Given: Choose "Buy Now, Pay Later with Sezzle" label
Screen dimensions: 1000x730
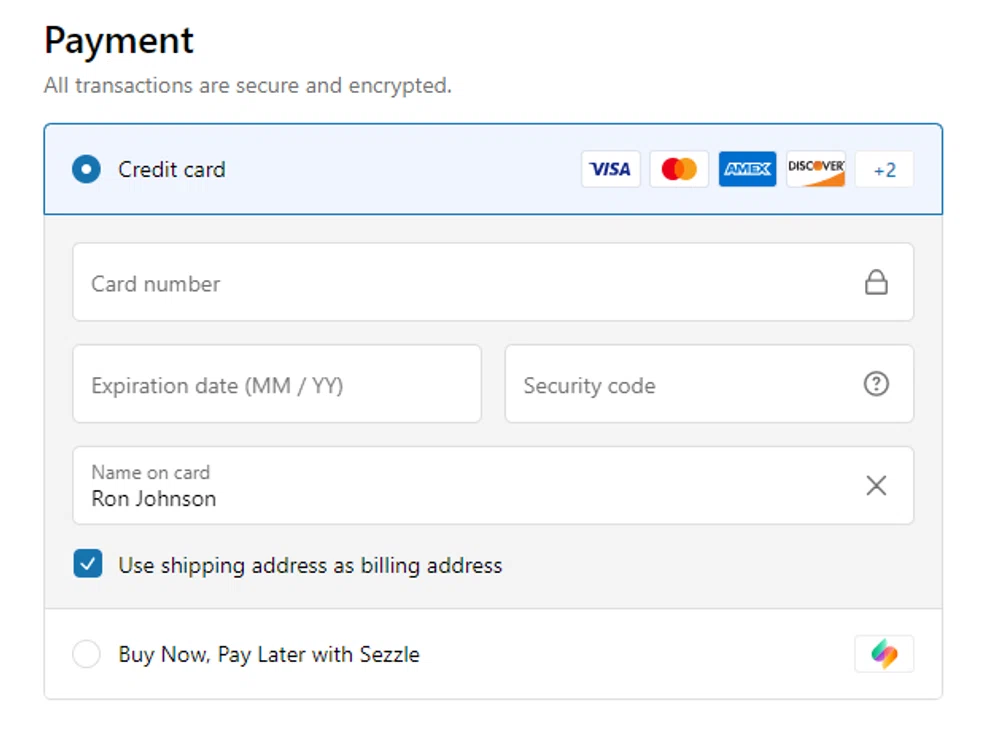Looking at the screenshot, I should pos(269,655).
